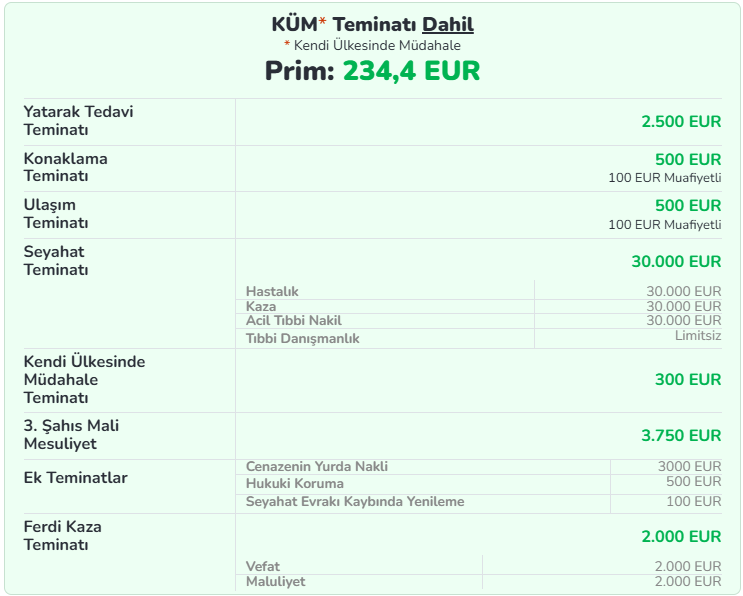This screenshot has width=743, height=596.
Task: Click the "Kendi Ülkesinde Müdahale" footnote text
Action: [x=377, y=45]
